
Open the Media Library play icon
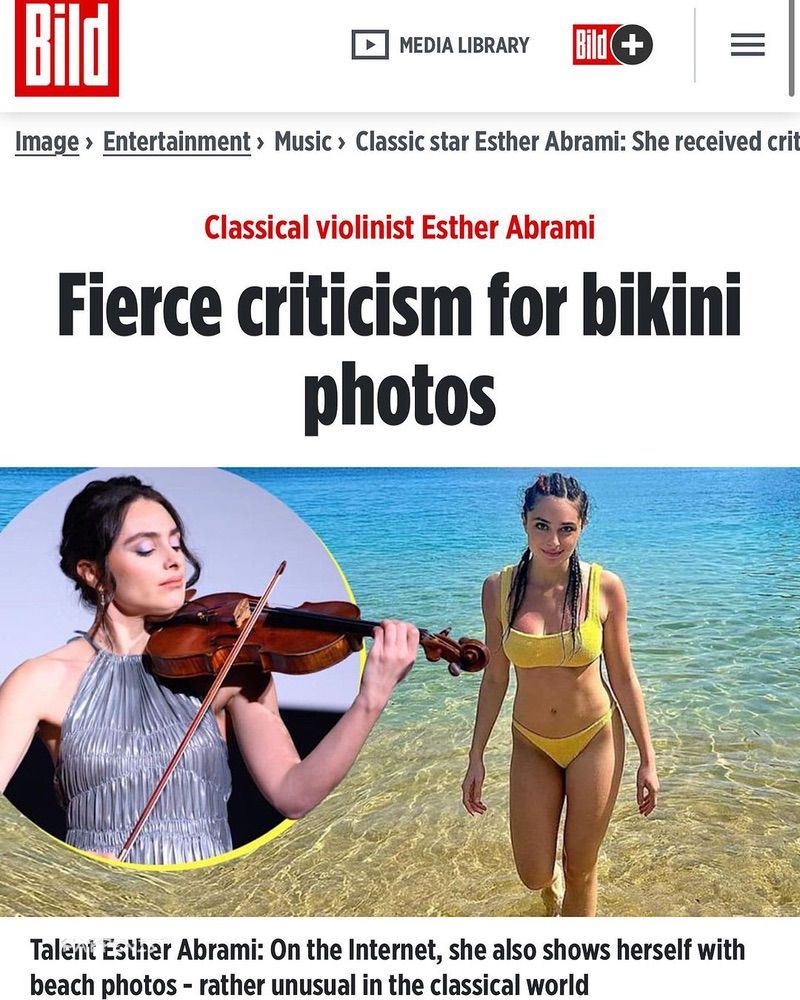click(370, 45)
